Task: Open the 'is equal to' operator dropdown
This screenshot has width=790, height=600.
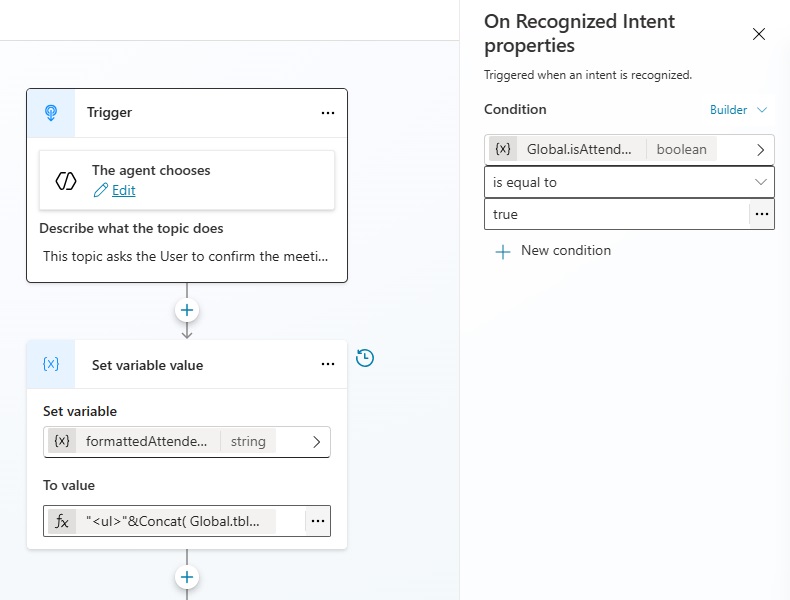Action: tap(629, 182)
